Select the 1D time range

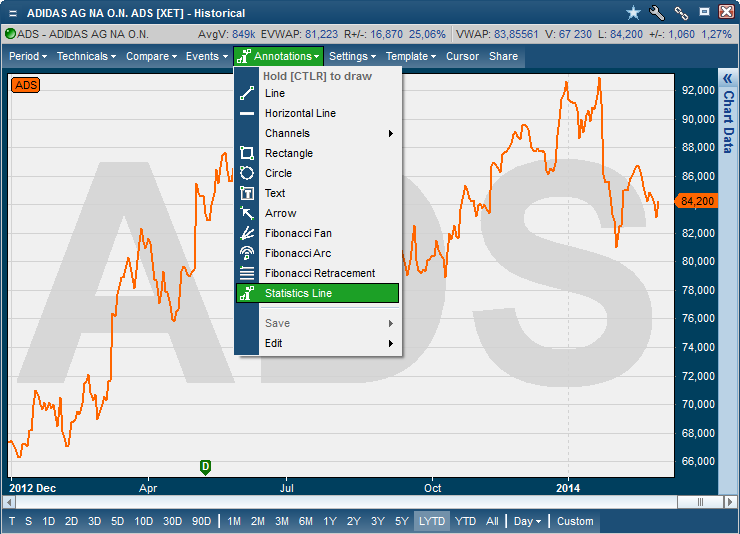click(x=49, y=521)
